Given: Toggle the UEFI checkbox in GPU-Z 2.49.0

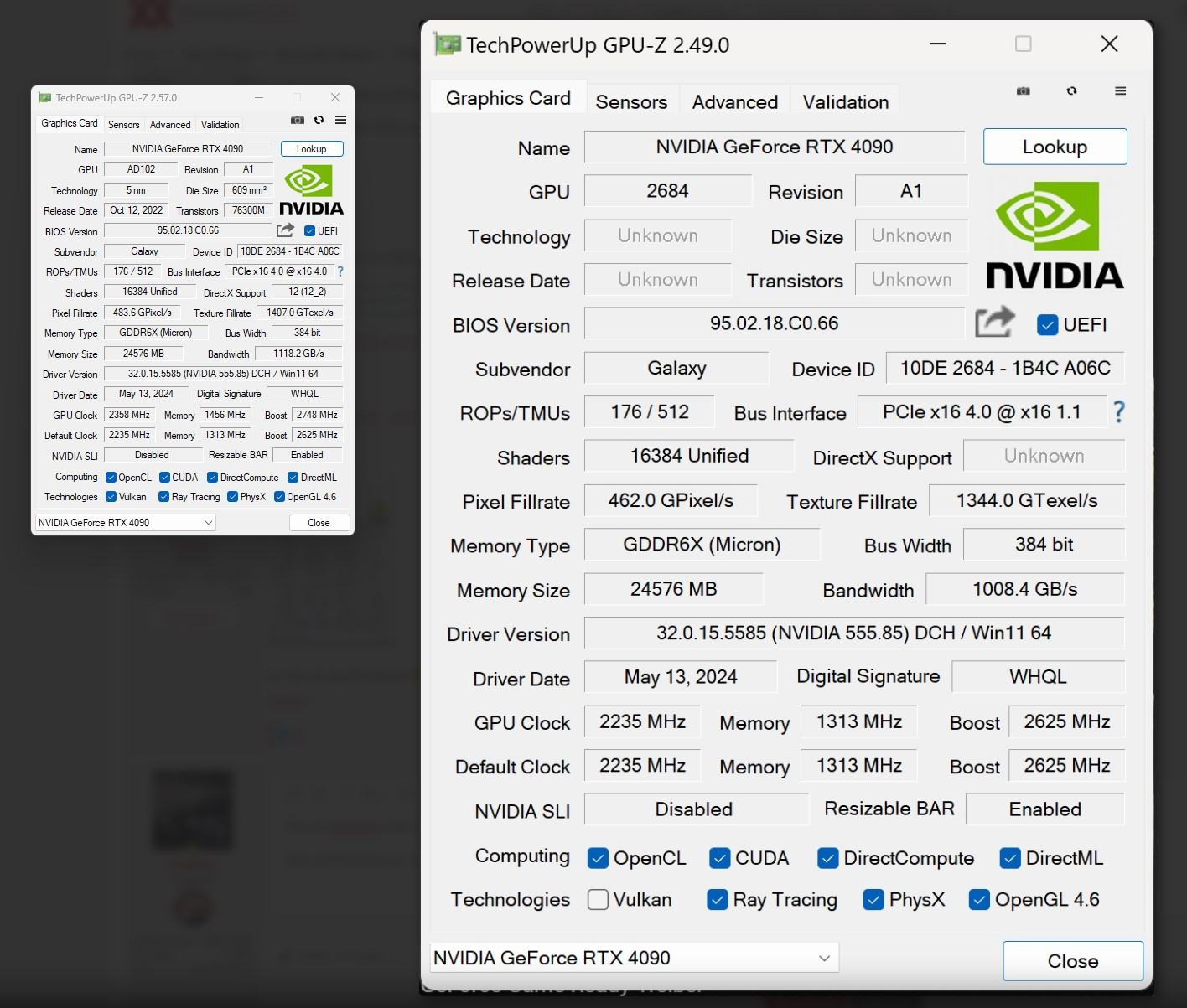Looking at the screenshot, I should pyautogui.click(x=1047, y=324).
